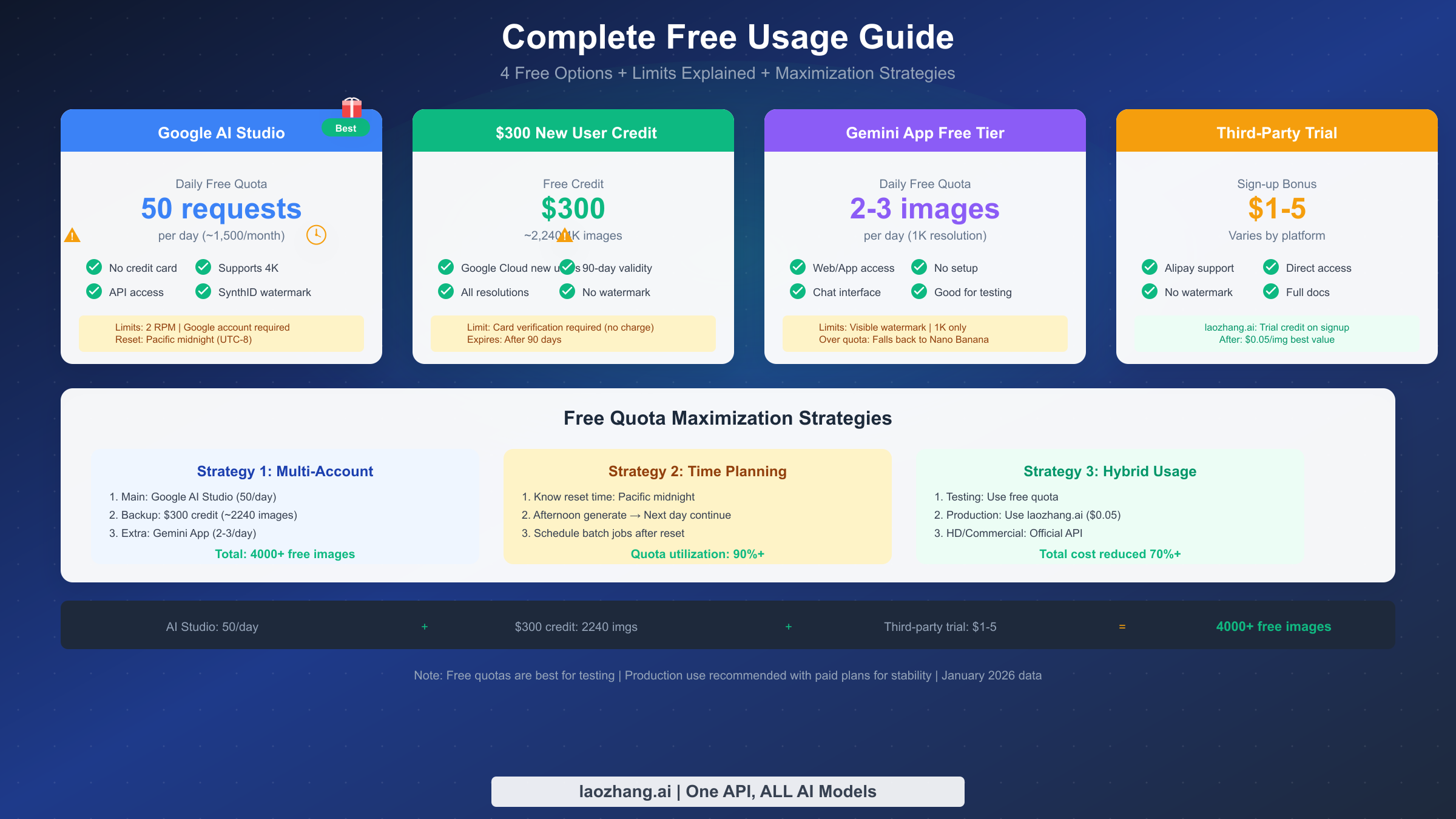
Task: Click the warning icon beside 50 requests
Action: pyautogui.click(x=73, y=235)
